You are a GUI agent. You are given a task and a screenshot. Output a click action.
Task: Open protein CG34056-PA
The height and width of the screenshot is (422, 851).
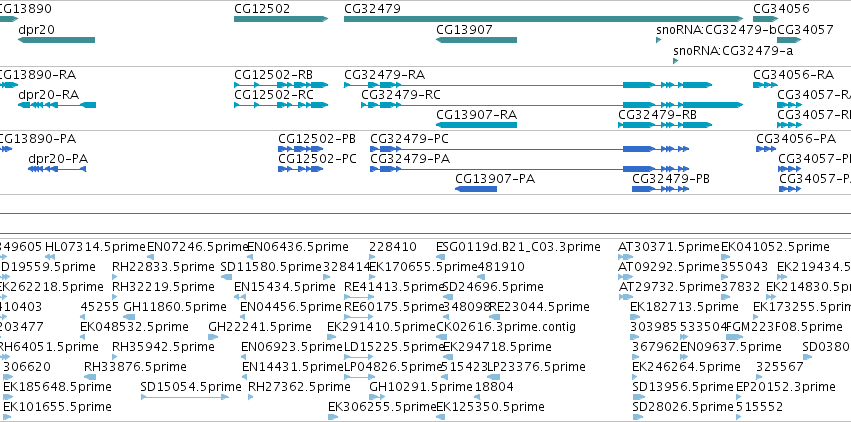tap(796, 138)
